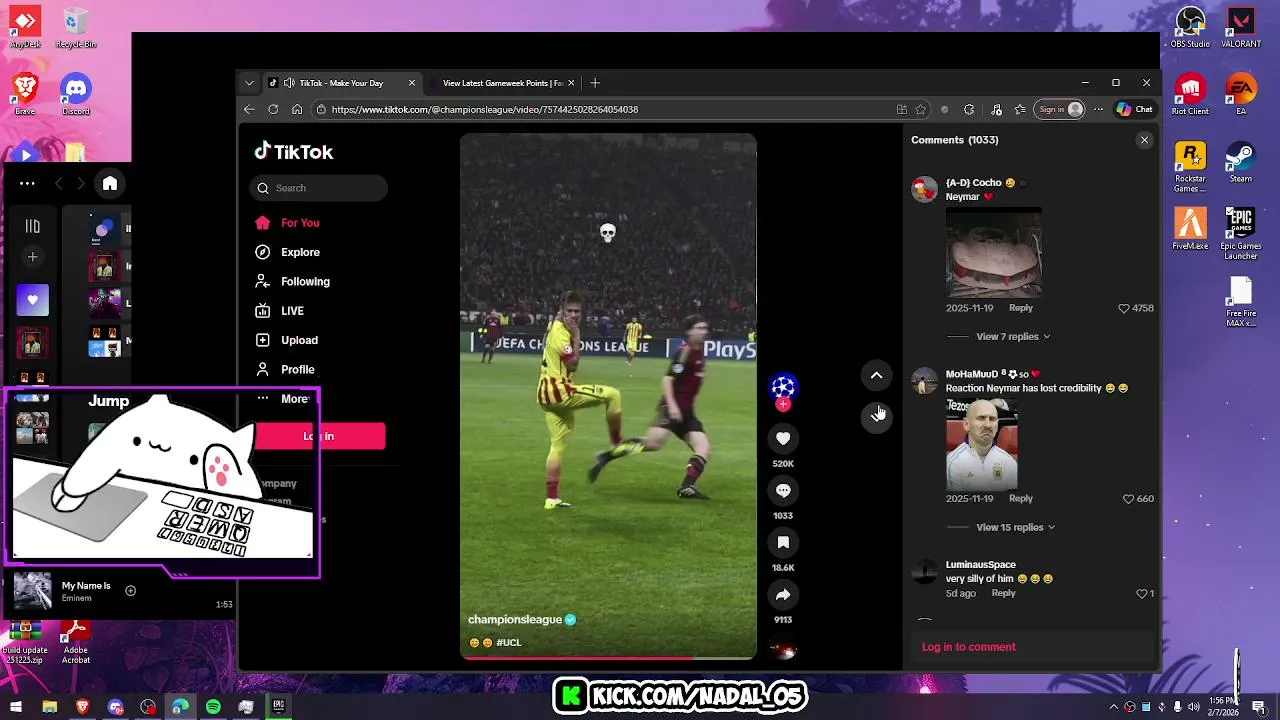Open comments via speech bubble icon
This screenshot has width=1280, height=720.
(x=783, y=490)
